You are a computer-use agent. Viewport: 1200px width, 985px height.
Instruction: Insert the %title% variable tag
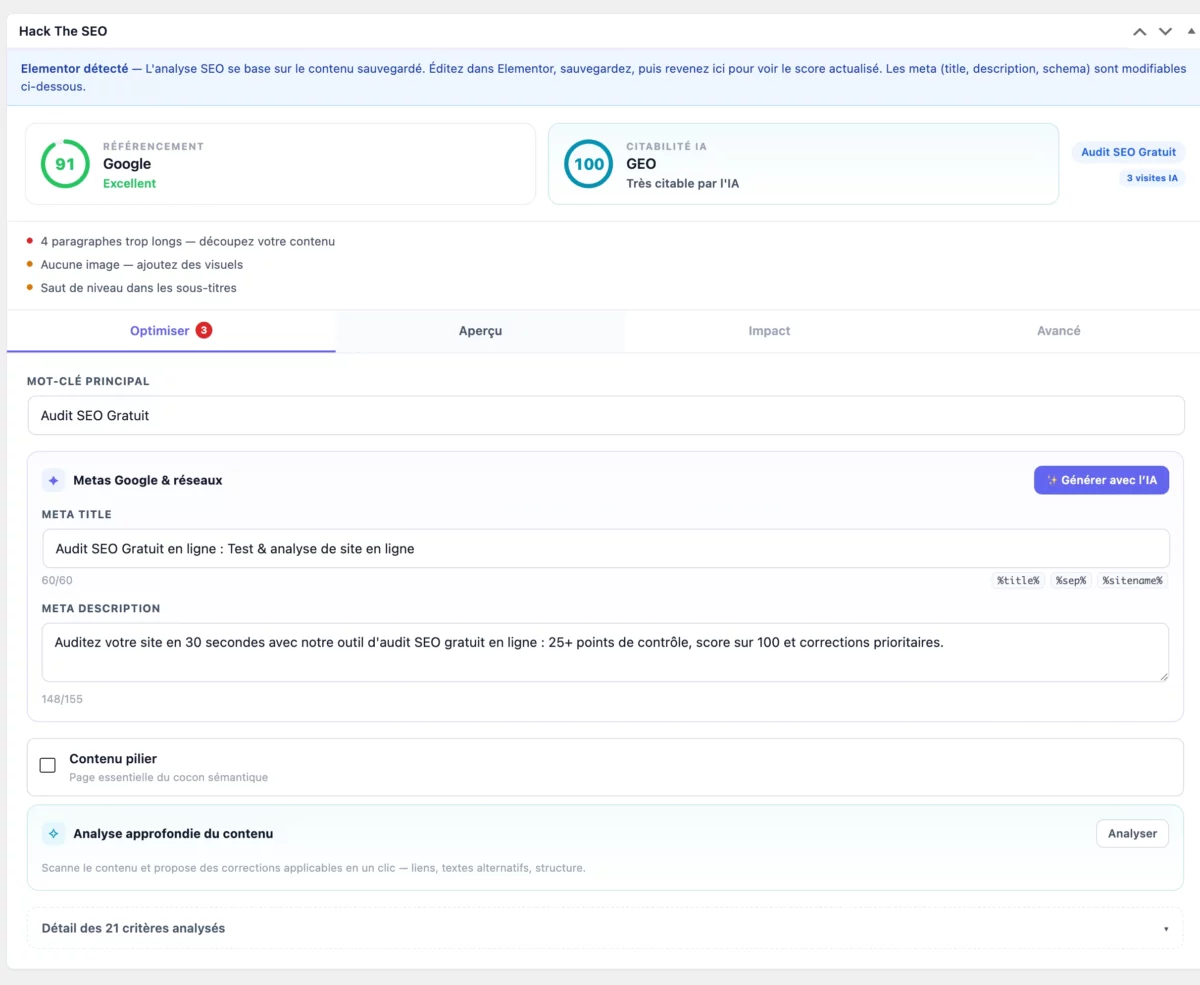coord(1018,580)
